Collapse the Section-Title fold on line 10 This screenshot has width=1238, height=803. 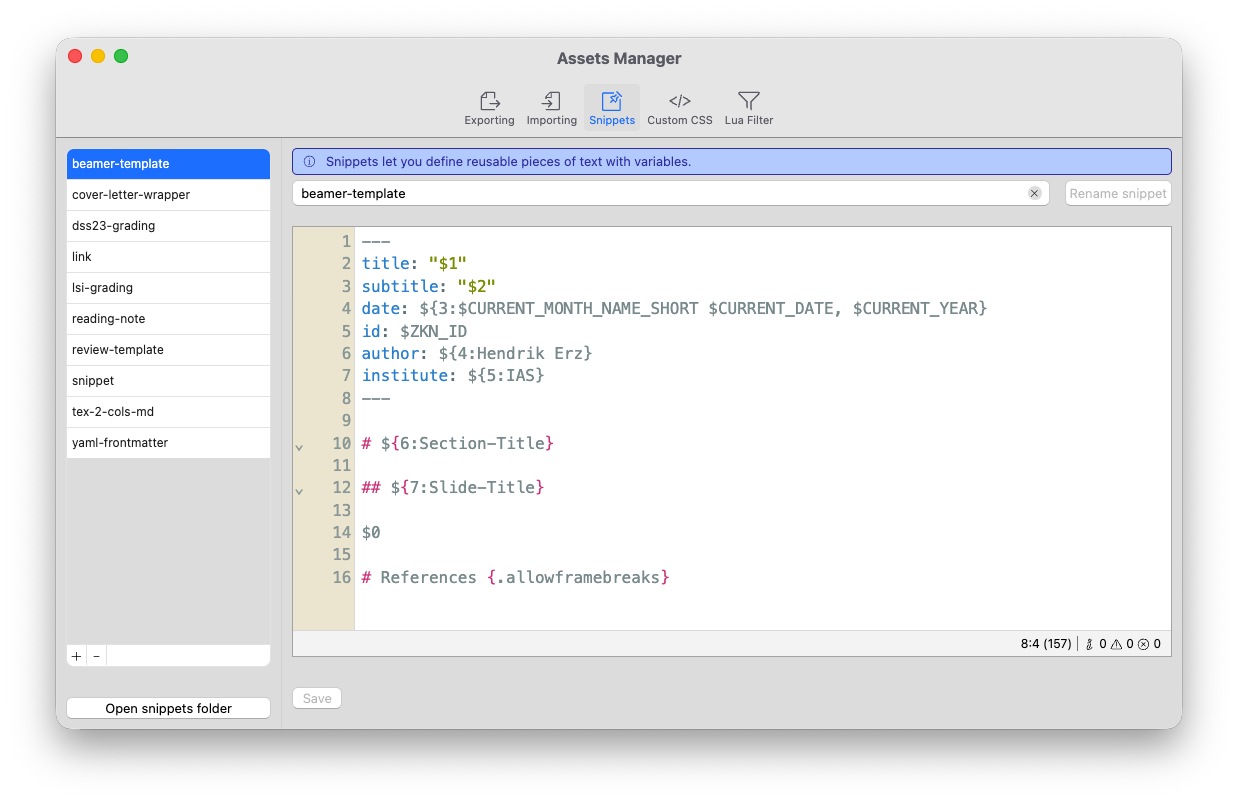(299, 447)
